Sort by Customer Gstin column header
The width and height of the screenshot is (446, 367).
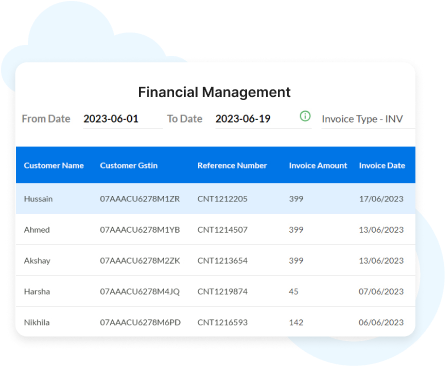(x=129, y=165)
